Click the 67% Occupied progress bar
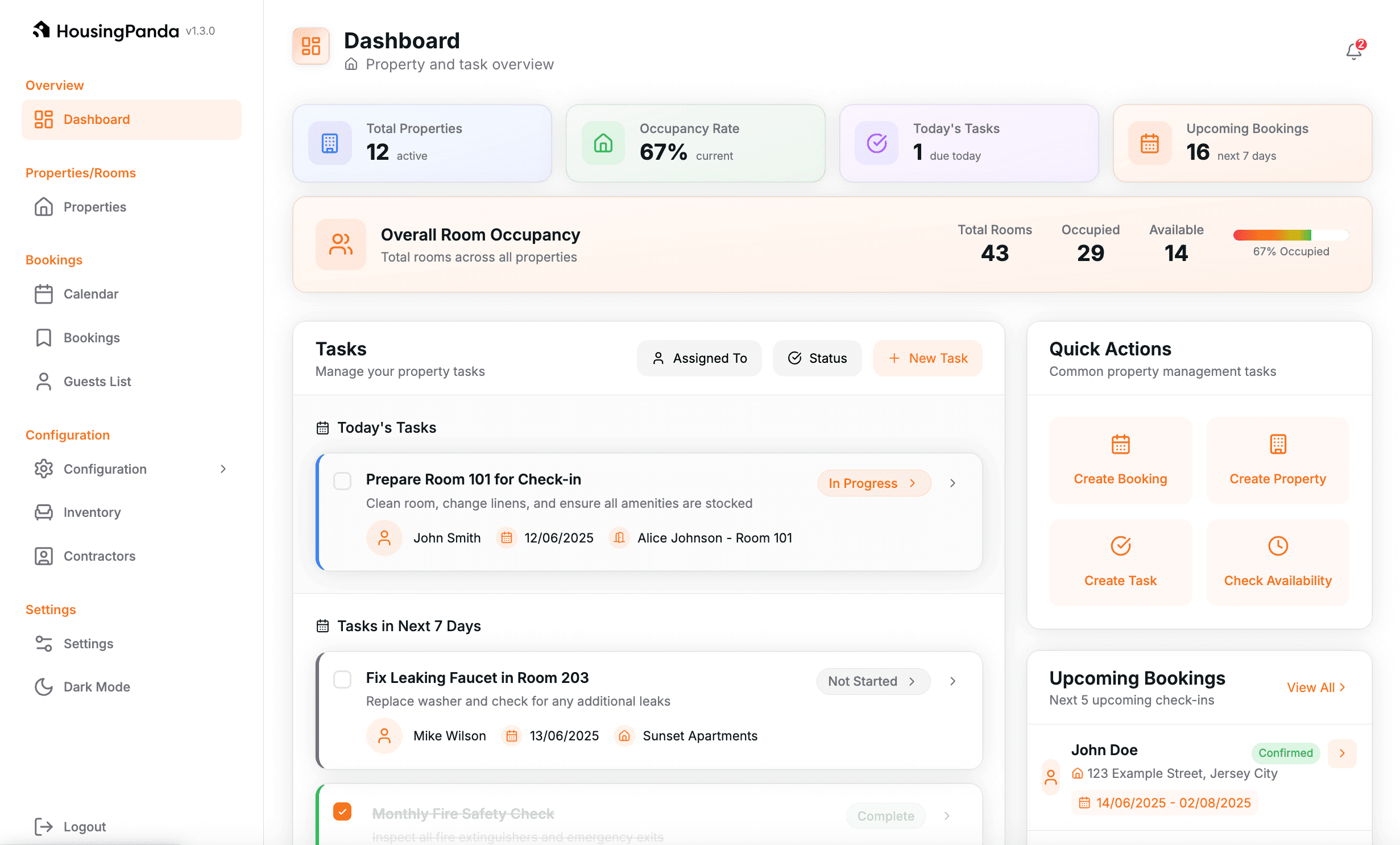 click(1290, 235)
